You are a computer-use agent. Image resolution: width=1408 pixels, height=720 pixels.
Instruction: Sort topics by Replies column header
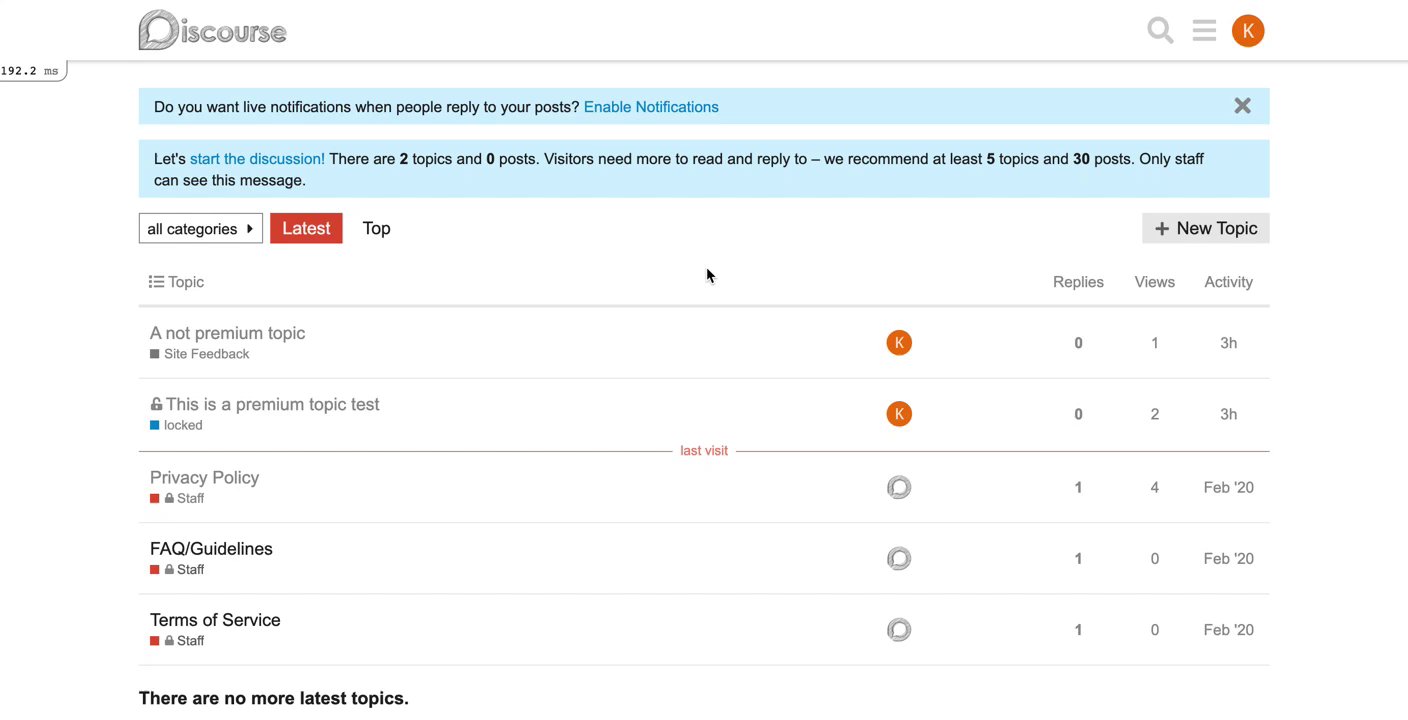(1078, 282)
